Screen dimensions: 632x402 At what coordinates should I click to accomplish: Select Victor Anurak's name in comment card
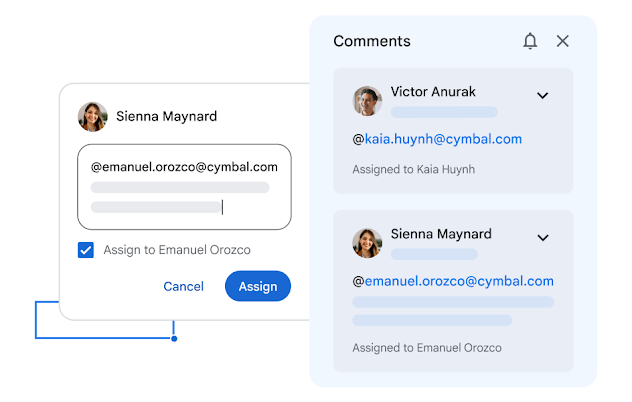[x=433, y=92]
